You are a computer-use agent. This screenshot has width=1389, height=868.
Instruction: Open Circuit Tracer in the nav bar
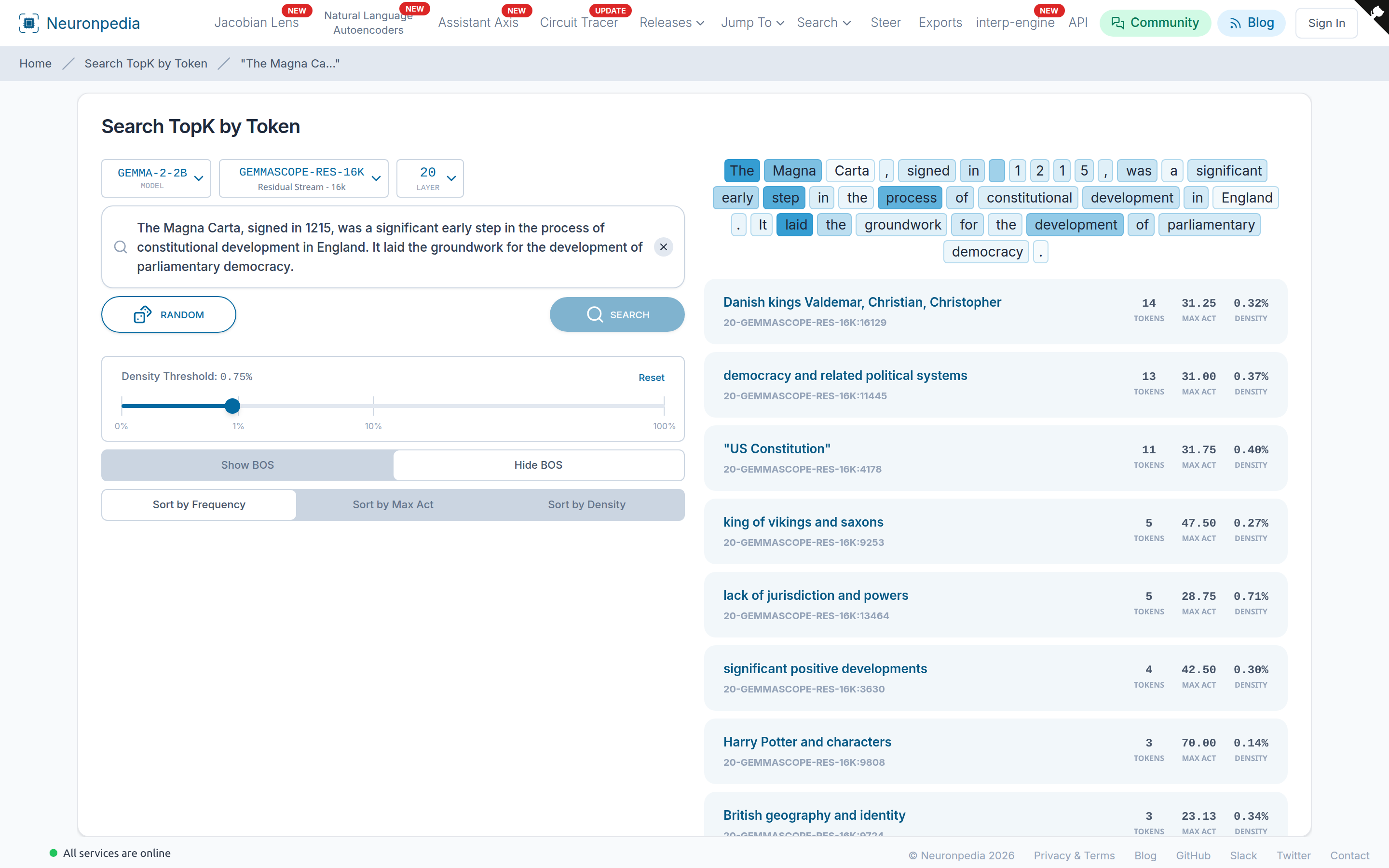(x=579, y=23)
